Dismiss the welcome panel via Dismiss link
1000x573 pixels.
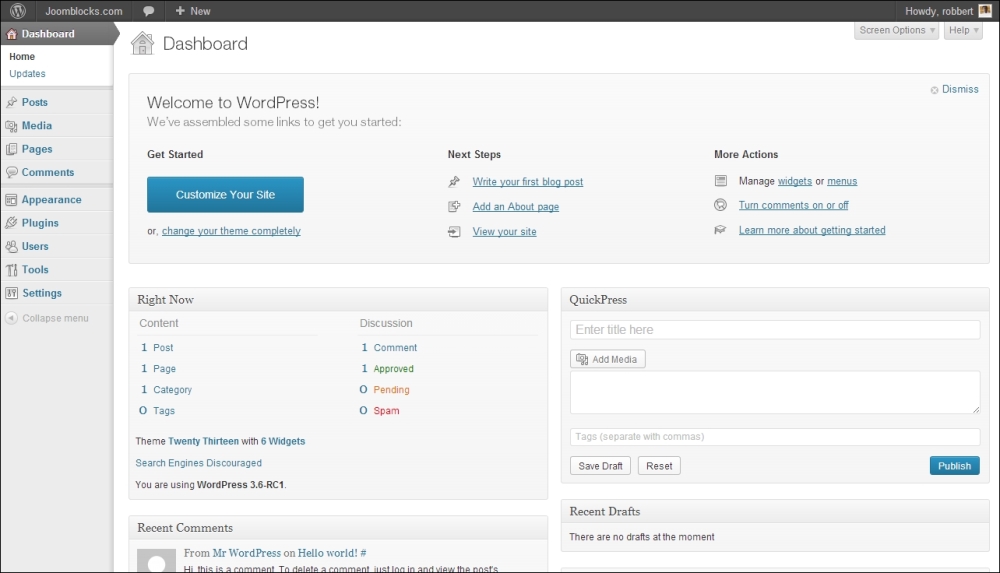[x=960, y=89]
